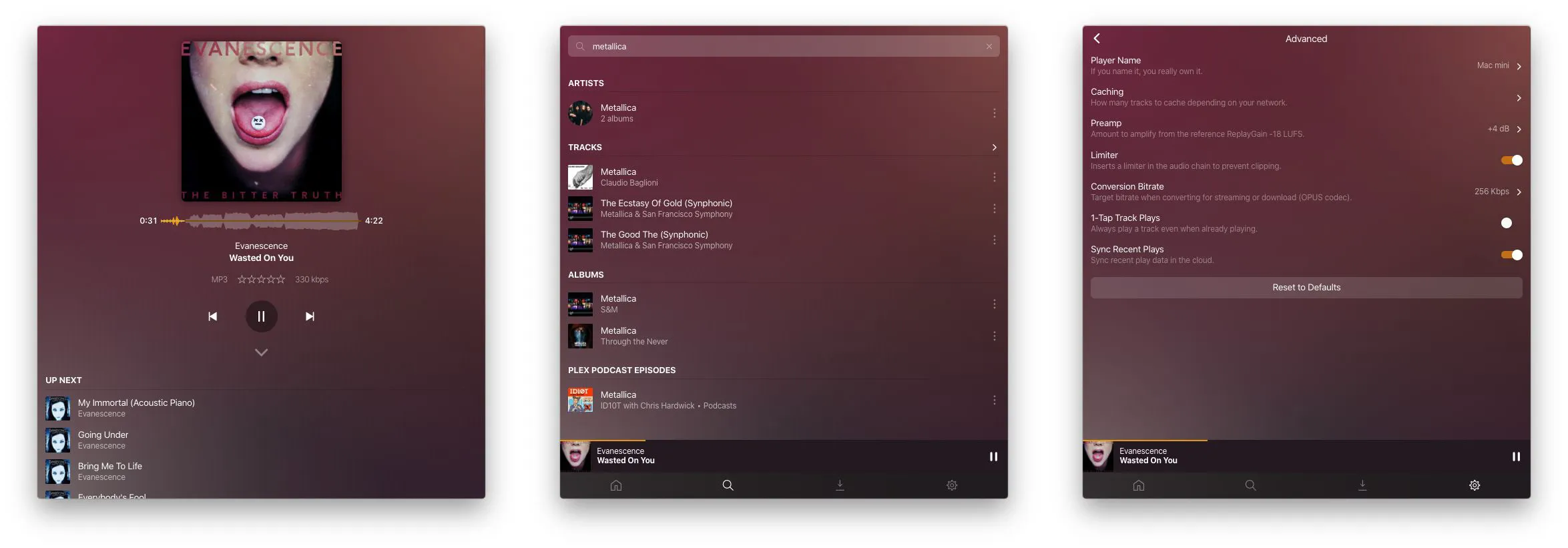Seek within the waveform progress bar
The image size is (1568, 548).
pos(260,220)
